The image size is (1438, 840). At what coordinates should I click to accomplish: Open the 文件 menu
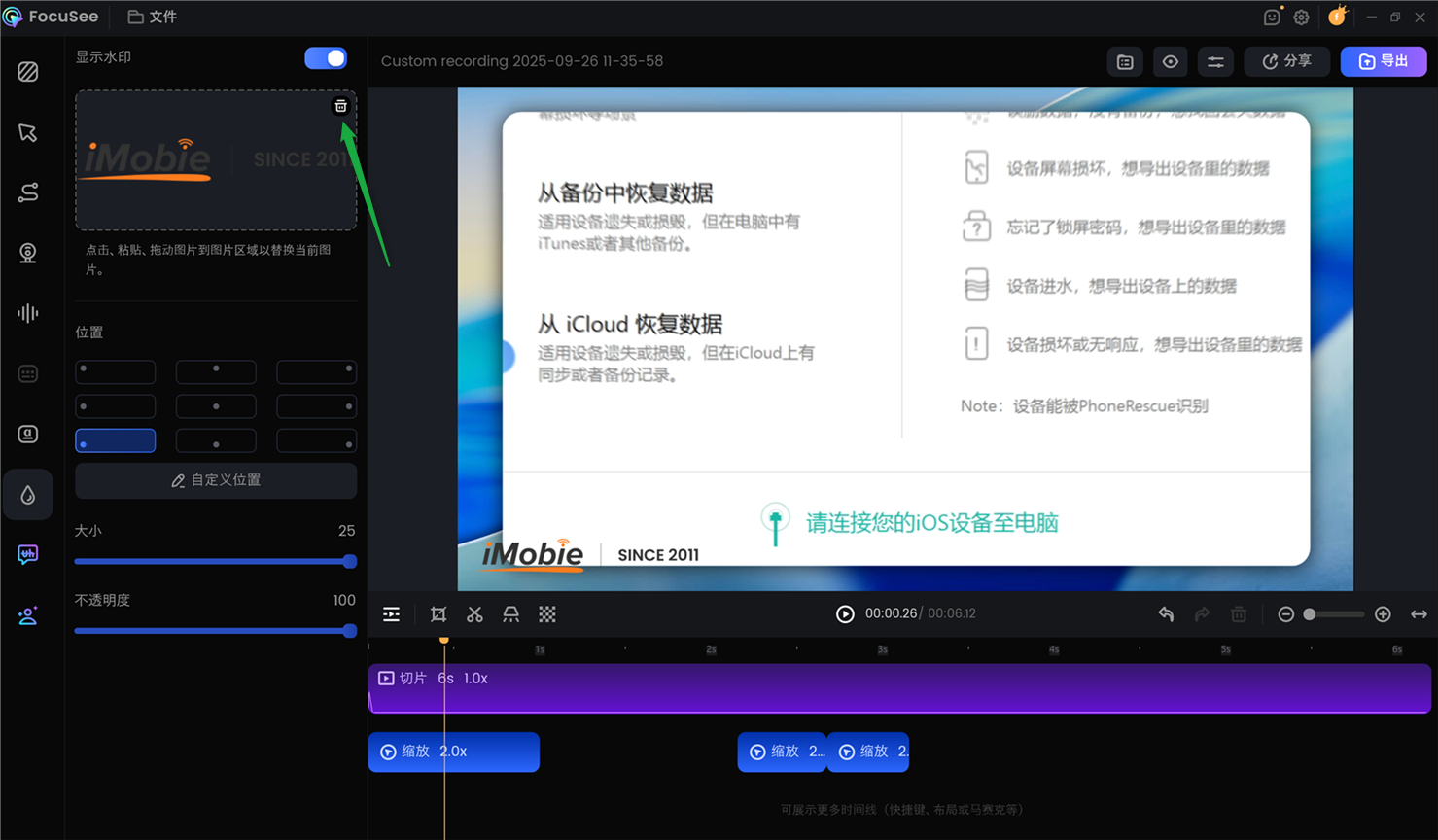coord(153,17)
